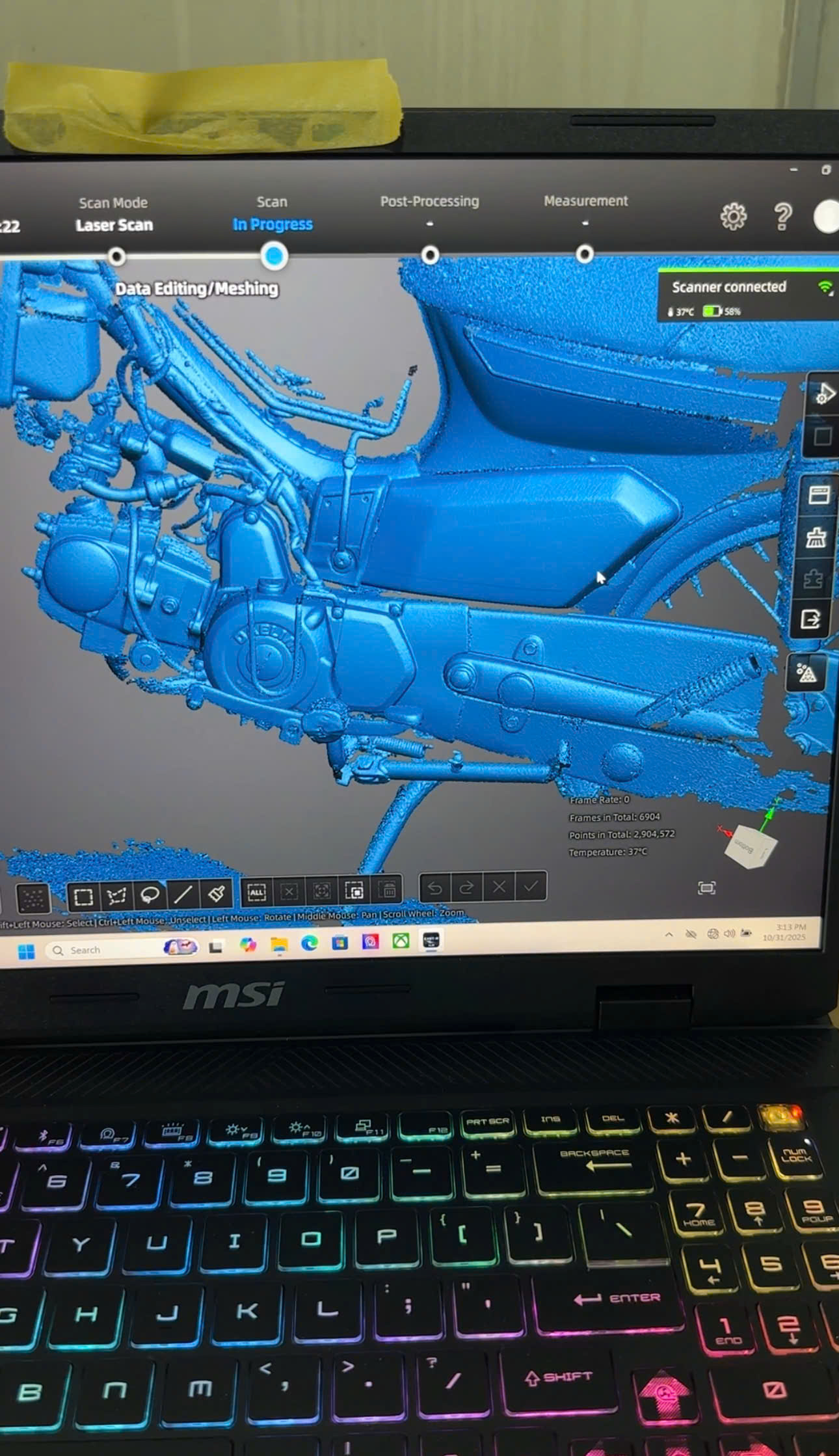Viewport: 839px width, 1456px height.
Task: Toggle the point display mode button
Action: coord(33,898)
